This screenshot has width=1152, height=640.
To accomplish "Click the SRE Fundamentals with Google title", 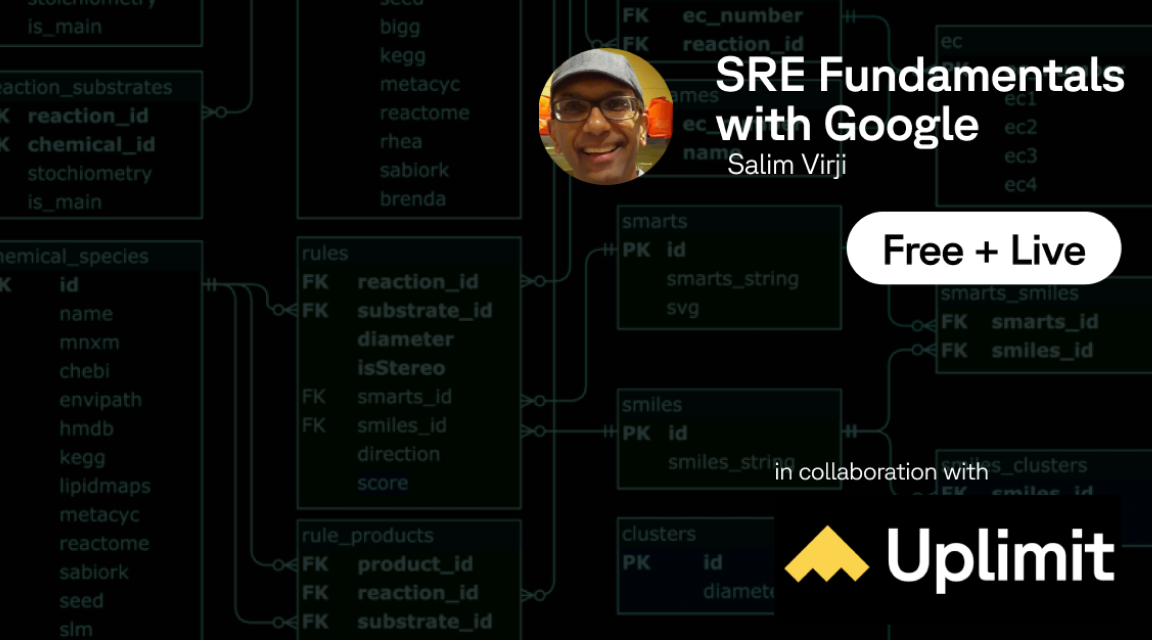I will 921,99.
